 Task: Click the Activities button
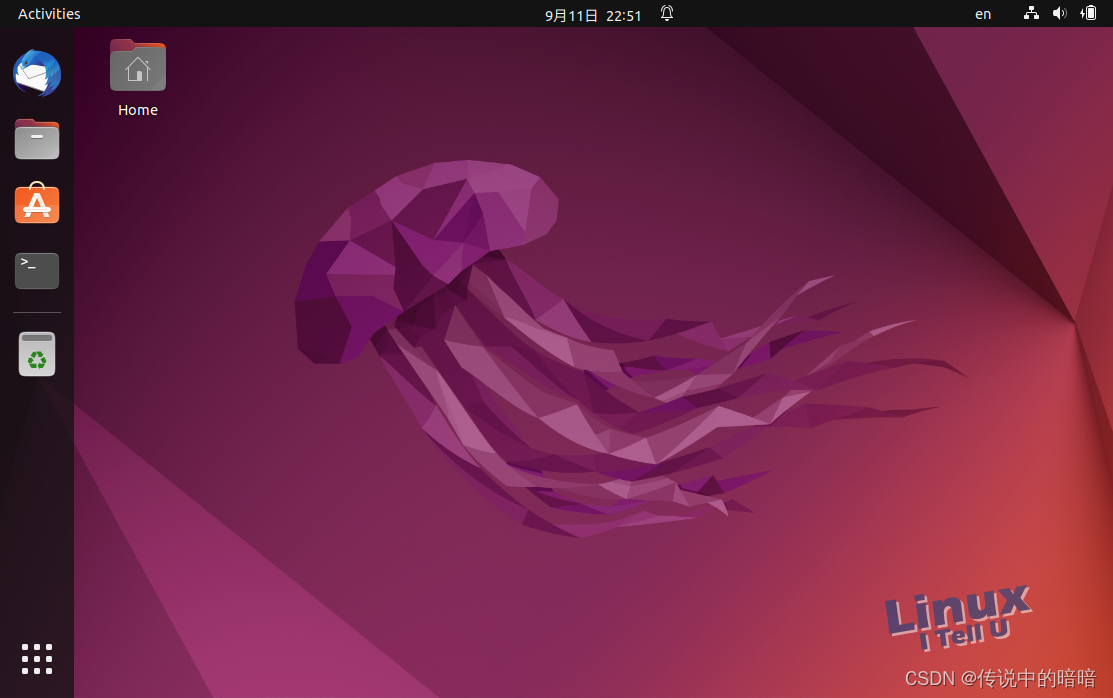click(49, 14)
